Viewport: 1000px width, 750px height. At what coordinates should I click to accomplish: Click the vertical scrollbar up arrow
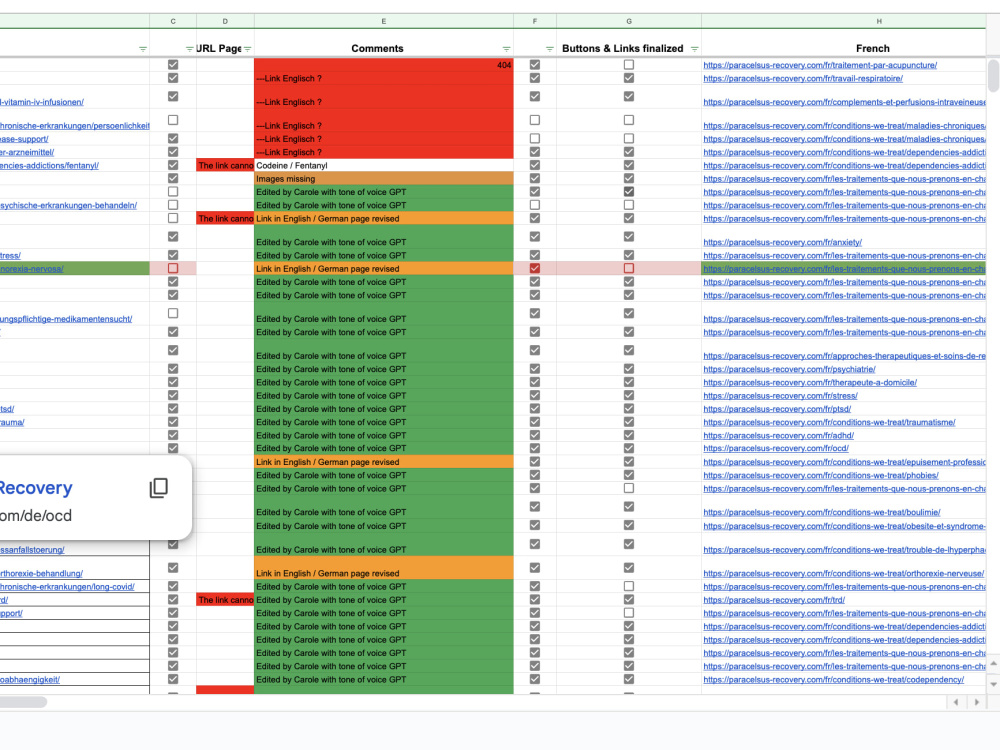(993, 663)
